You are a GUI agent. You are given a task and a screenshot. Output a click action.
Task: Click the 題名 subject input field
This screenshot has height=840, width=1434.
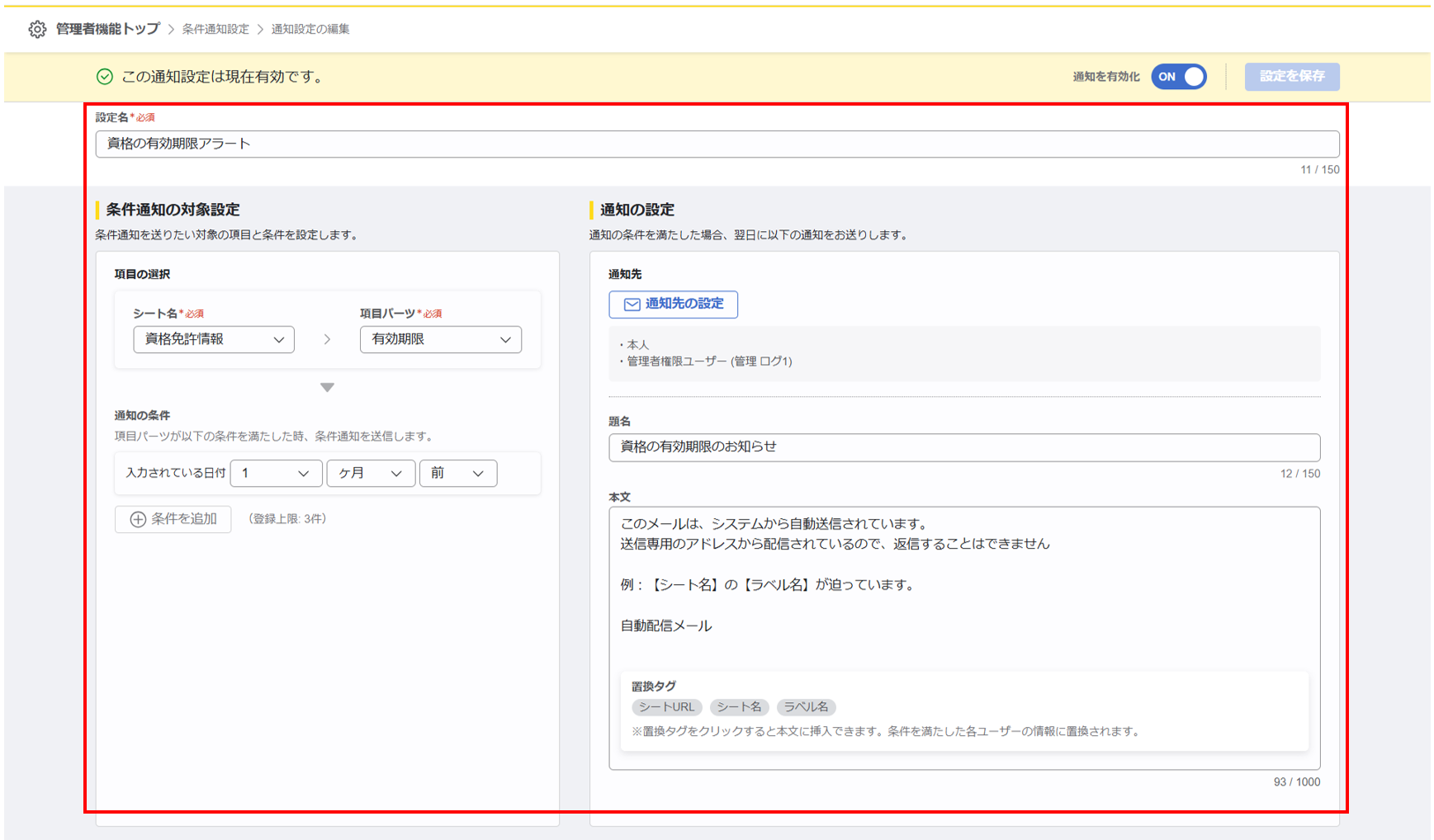[963, 447]
